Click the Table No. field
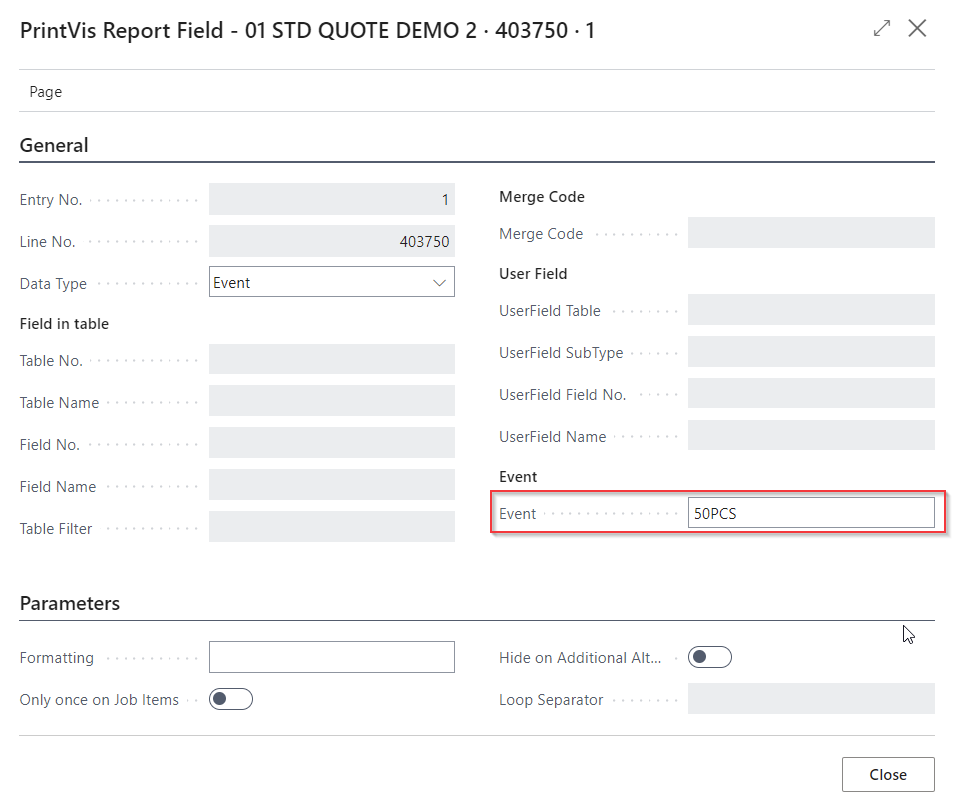956x811 pixels. click(331, 360)
